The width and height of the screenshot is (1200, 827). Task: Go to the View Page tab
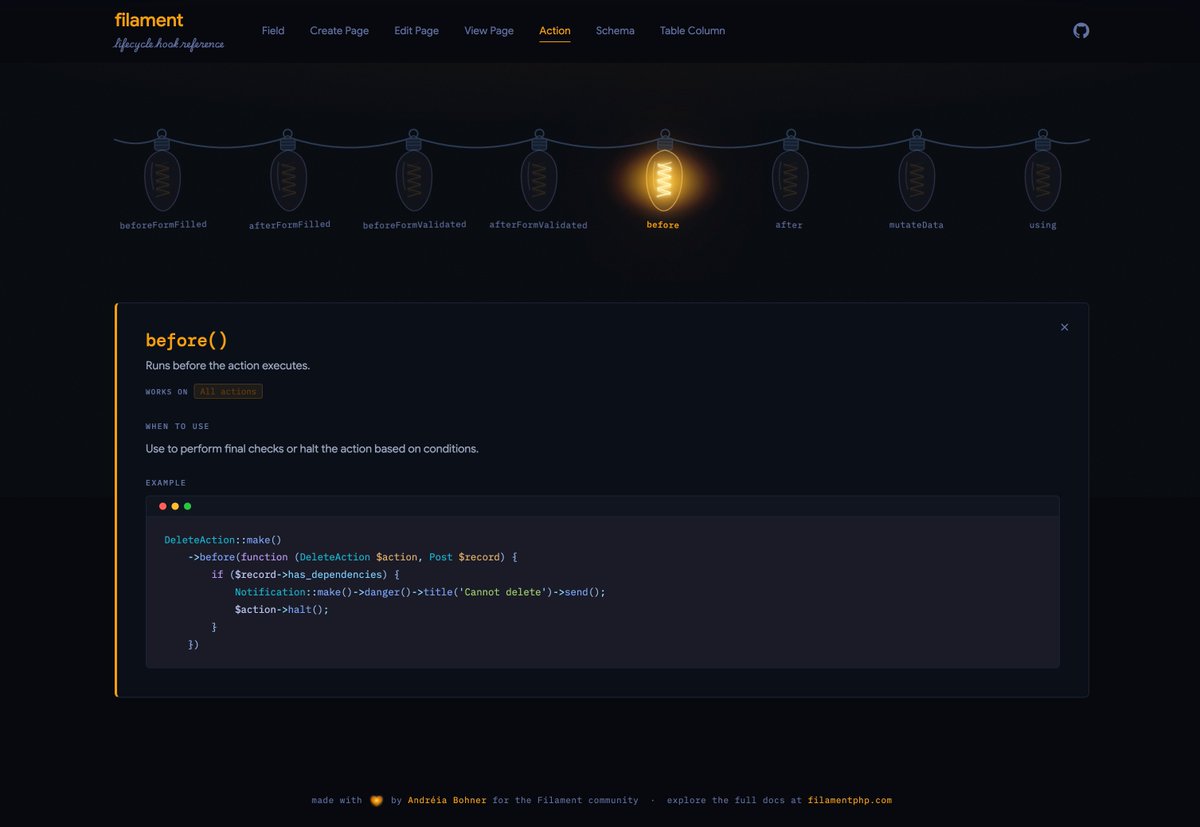click(x=489, y=31)
